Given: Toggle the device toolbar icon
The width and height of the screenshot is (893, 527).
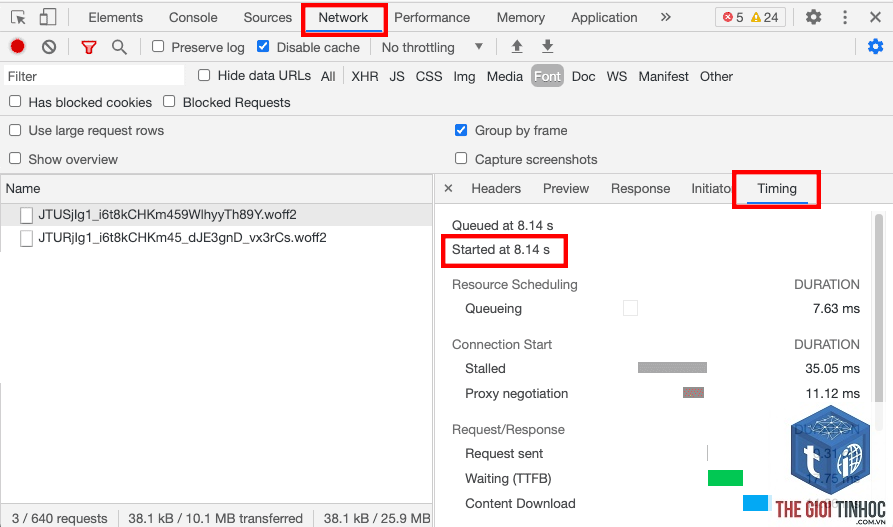Looking at the screenshot, I should tap(48, 17).
